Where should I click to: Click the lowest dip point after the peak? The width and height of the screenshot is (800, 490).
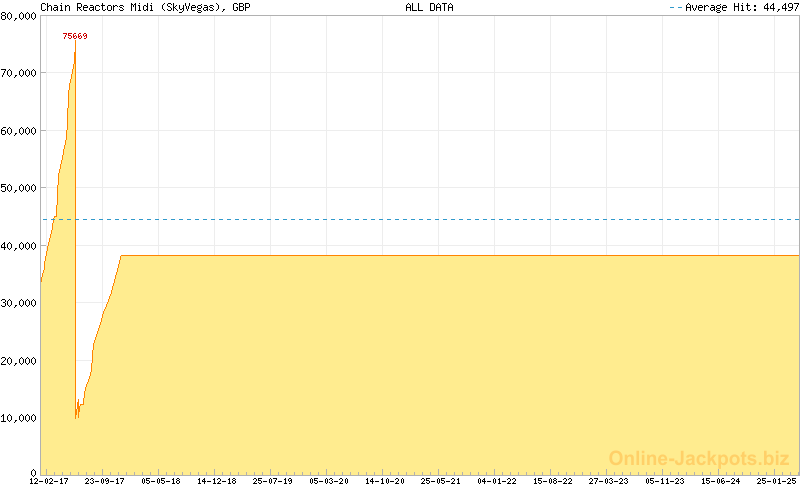77,417
